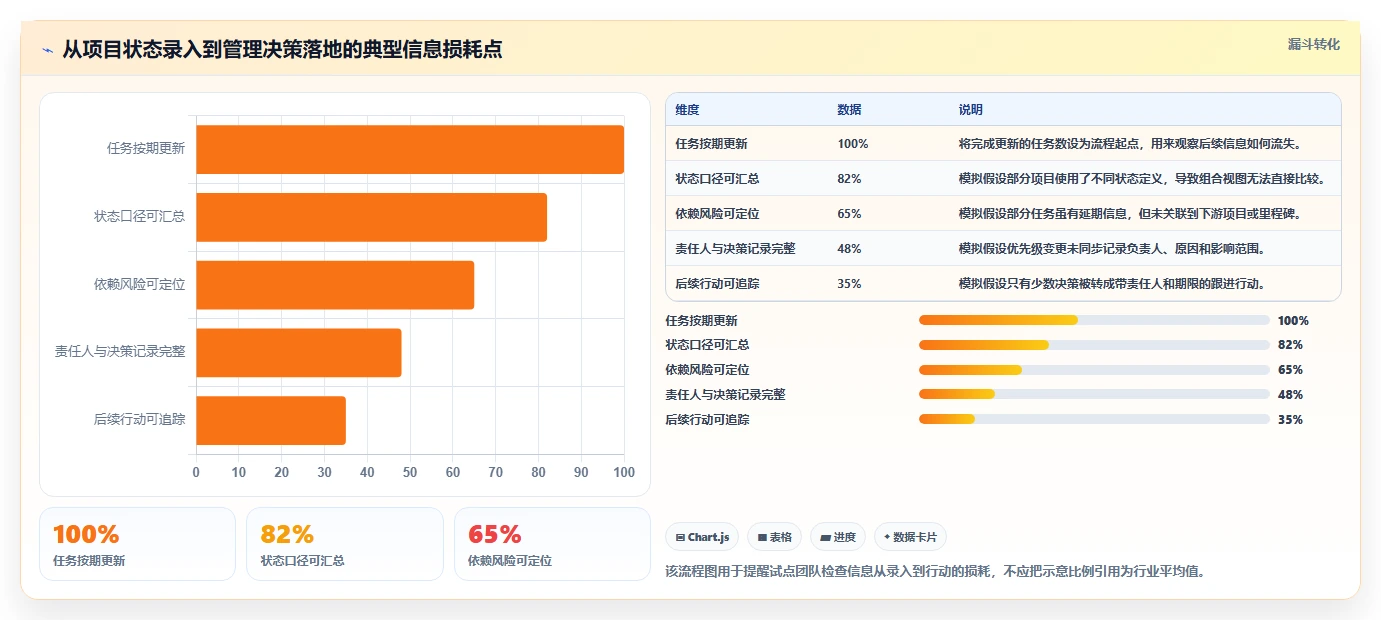Click the 48% value in the table
The width and height of the screenshot is (1381, 620).
[x=850, y=249]
